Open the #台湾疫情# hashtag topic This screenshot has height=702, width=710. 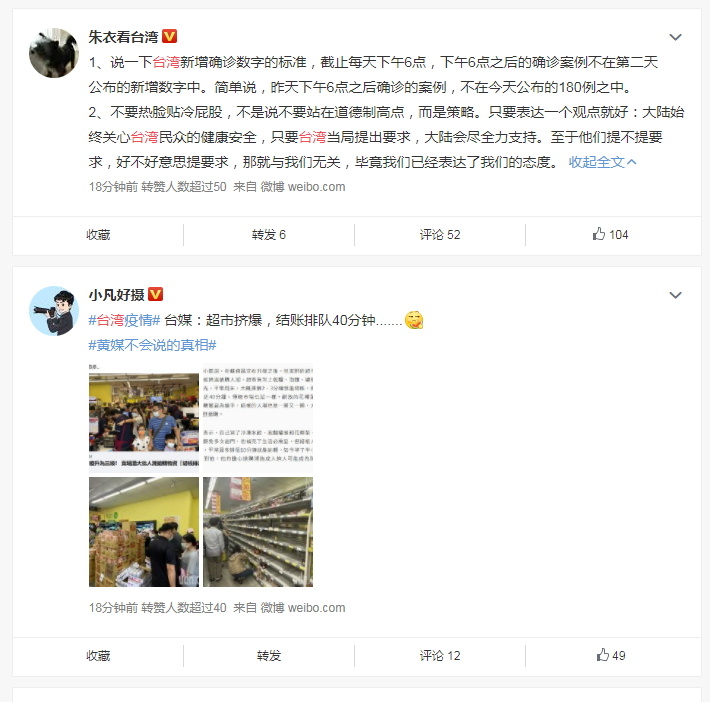(124, 320)
